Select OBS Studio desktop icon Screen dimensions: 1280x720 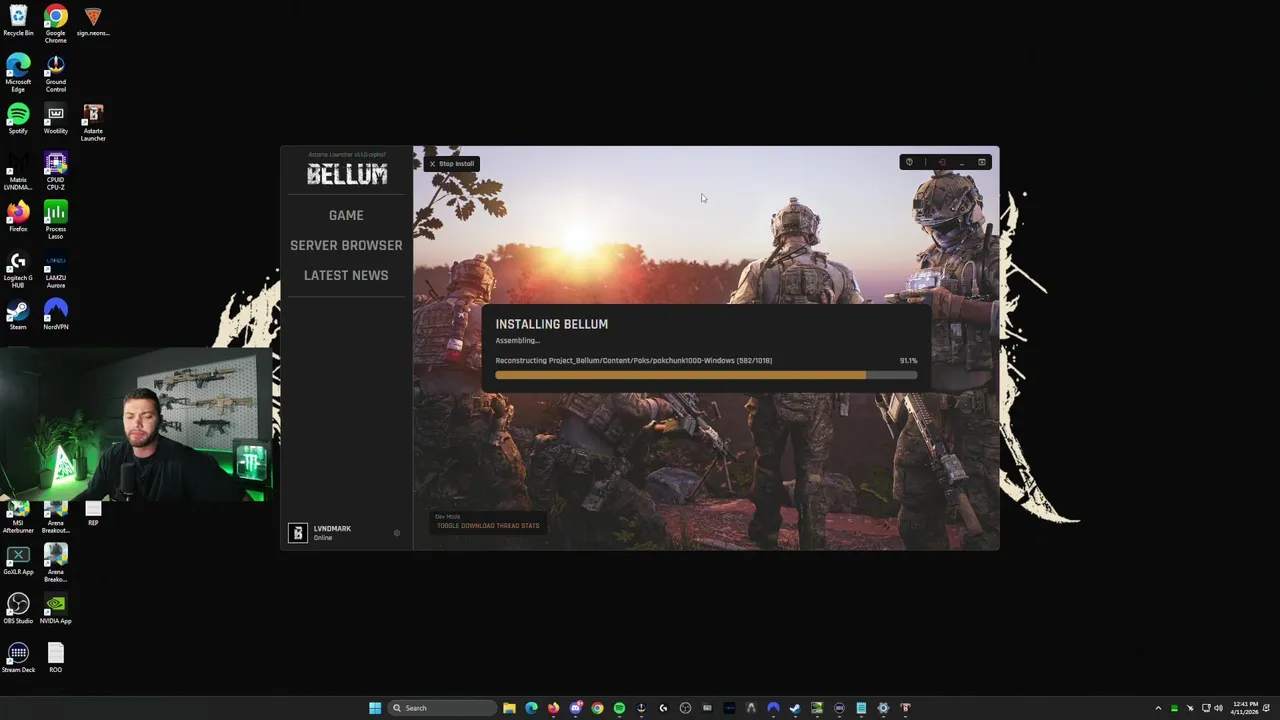18,609
